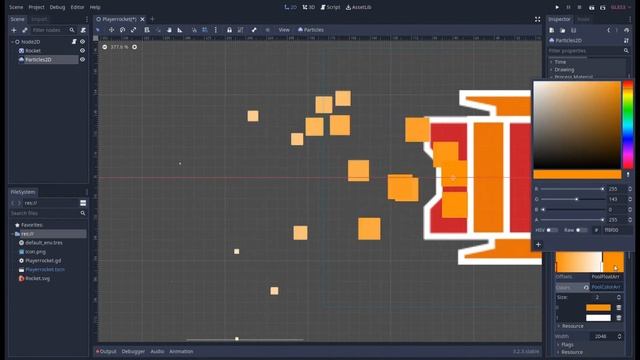Toggle distraction-free mode icon
640x360 pixels.
click(538, 19)
